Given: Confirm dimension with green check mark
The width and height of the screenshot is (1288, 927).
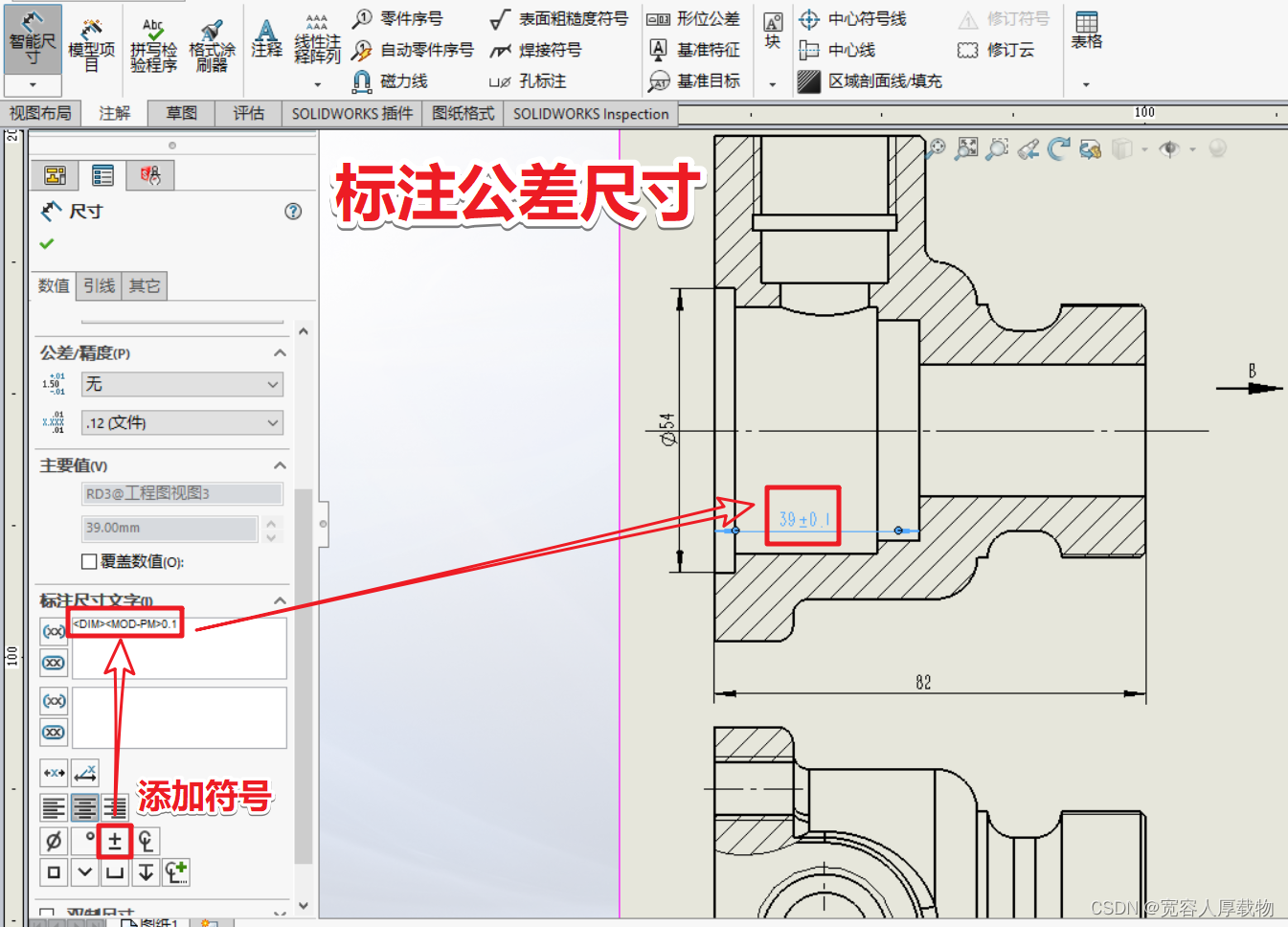Looking at the screenshot, I should coord(46,243).
